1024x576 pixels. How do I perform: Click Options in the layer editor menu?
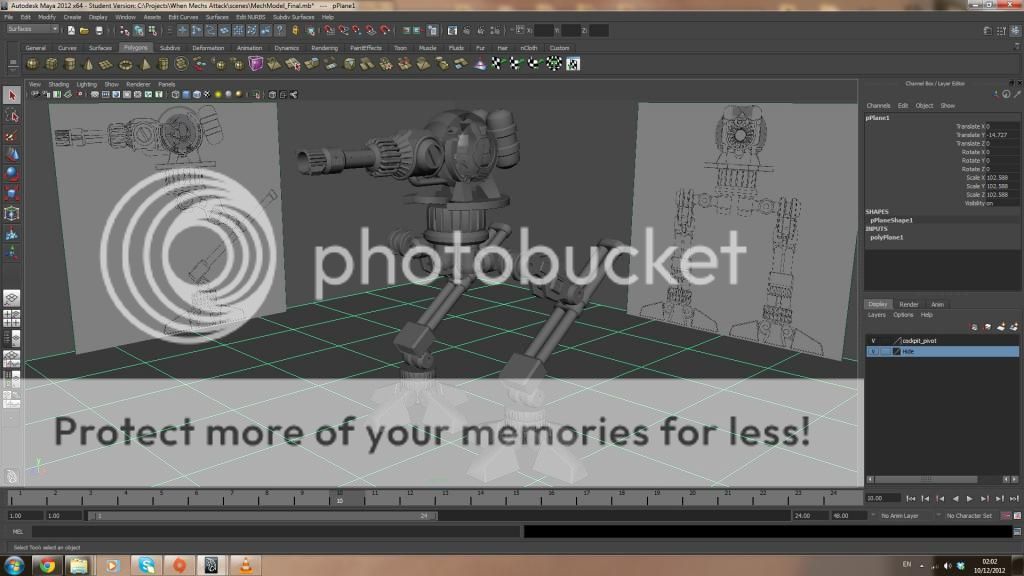click(903, 315)
